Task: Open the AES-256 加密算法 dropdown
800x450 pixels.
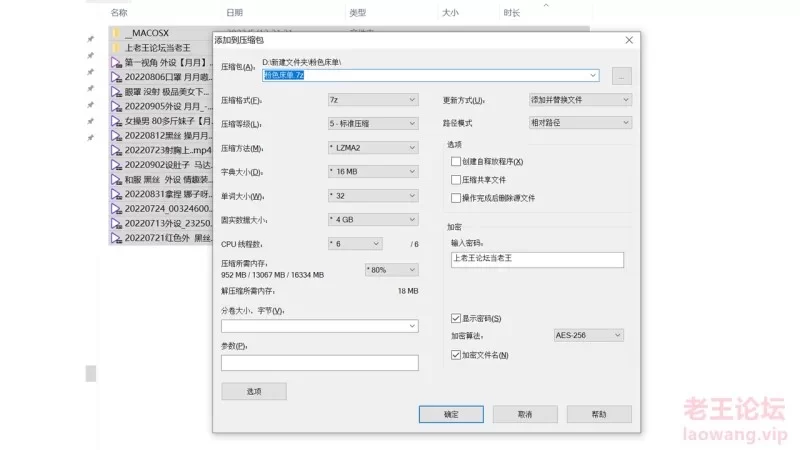Action: click(x=589, y=336)
